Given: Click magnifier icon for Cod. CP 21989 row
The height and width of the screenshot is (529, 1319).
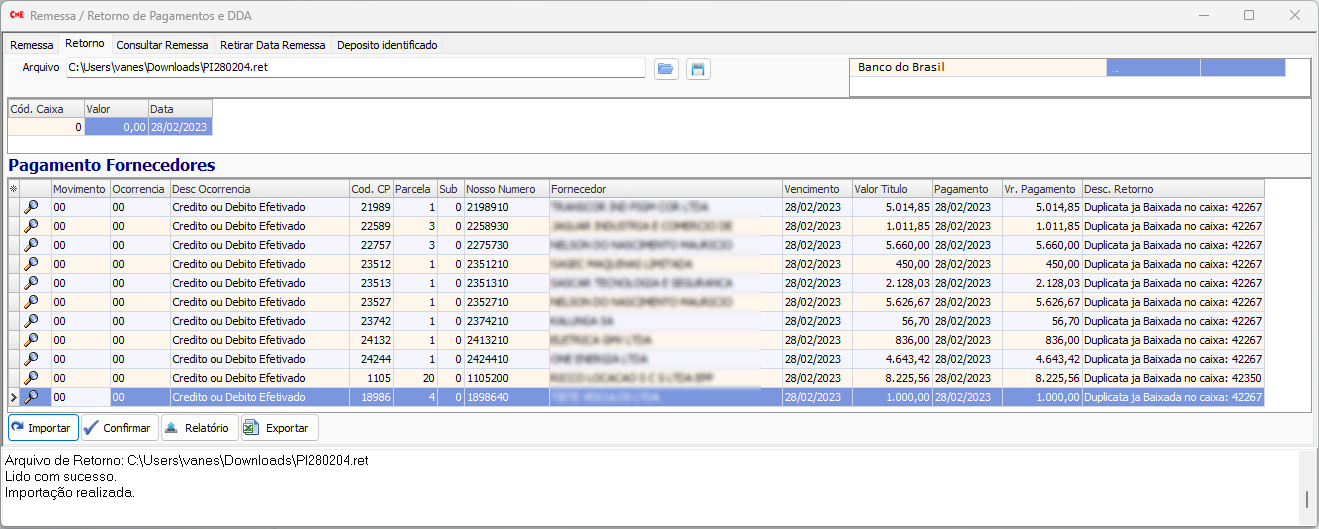Looking at the screenshot, I should [31, 207].
